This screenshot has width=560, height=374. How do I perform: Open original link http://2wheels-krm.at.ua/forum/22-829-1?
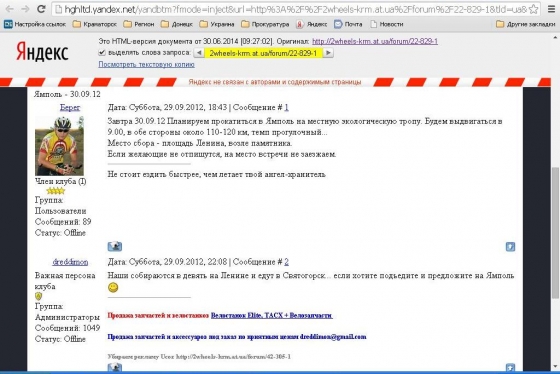(375, 41)
